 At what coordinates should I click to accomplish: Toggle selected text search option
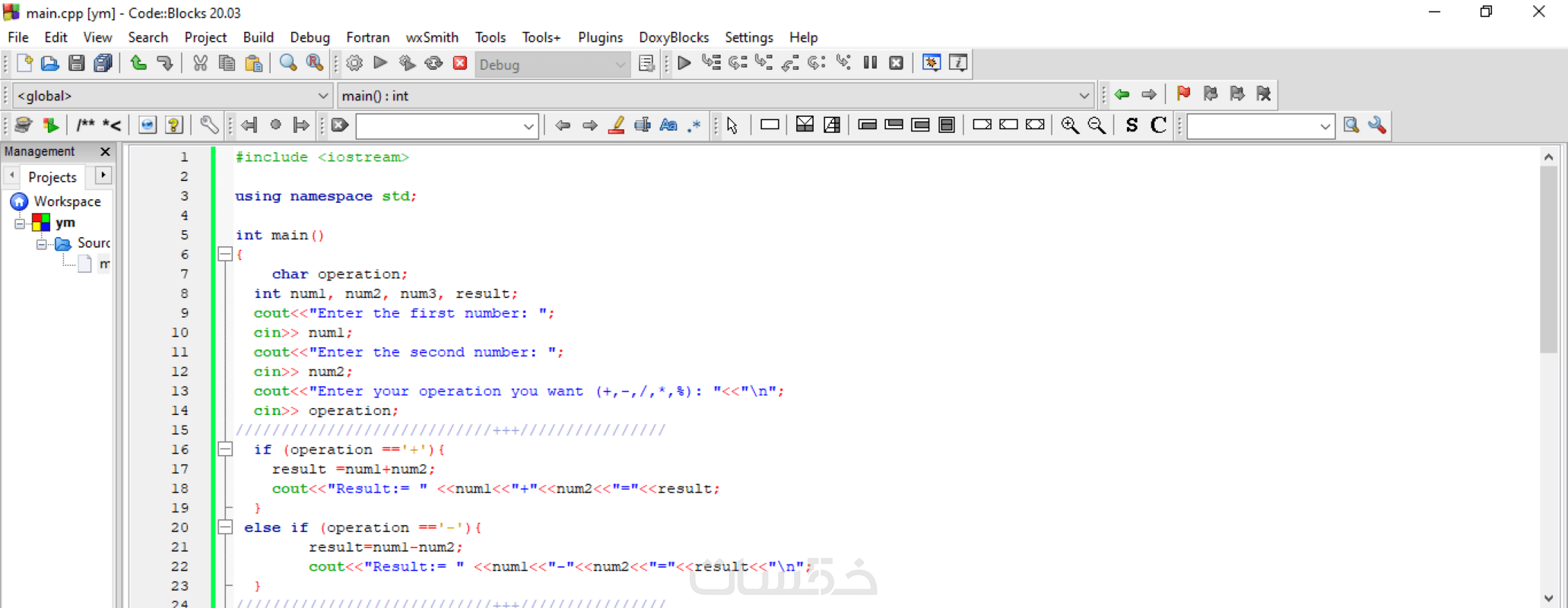(x=643, y=125)
